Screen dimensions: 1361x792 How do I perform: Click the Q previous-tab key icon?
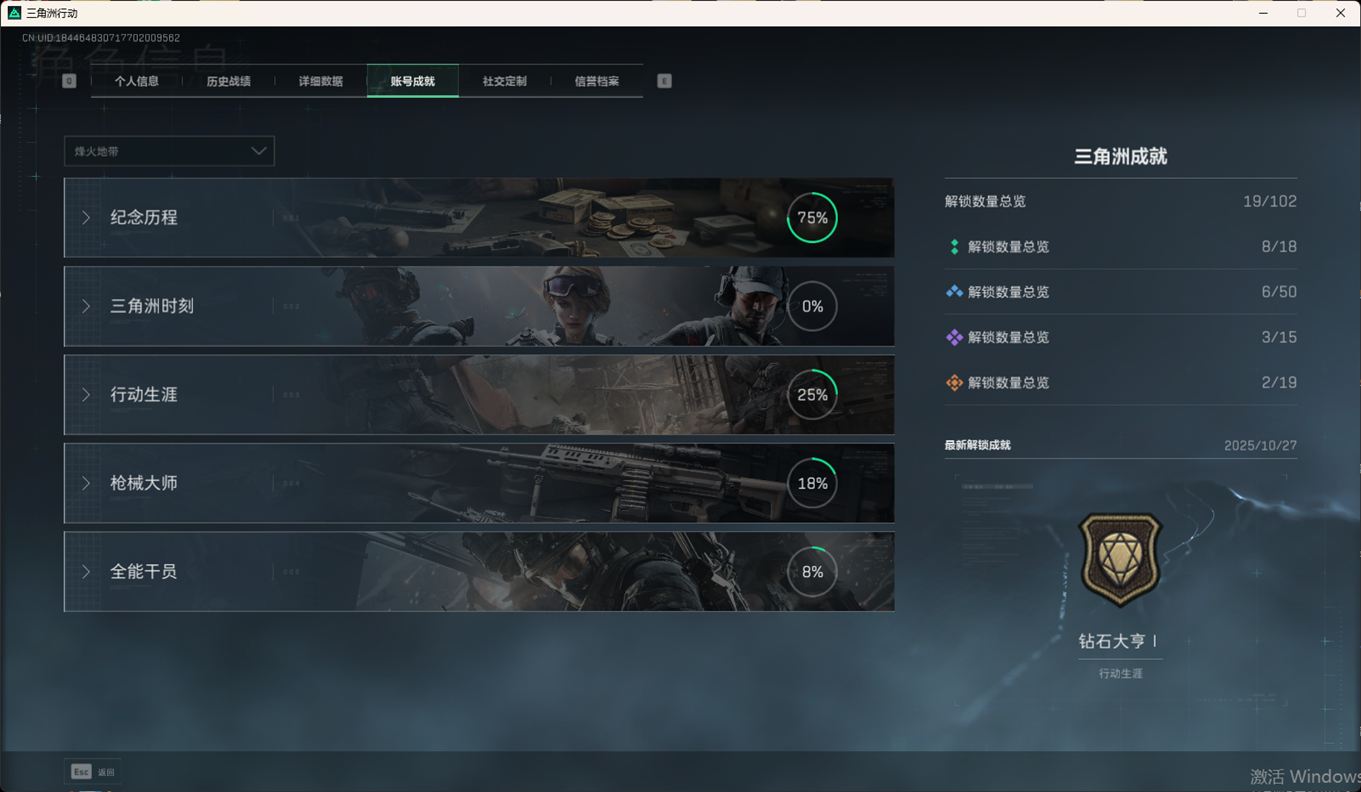click(69, 81)
